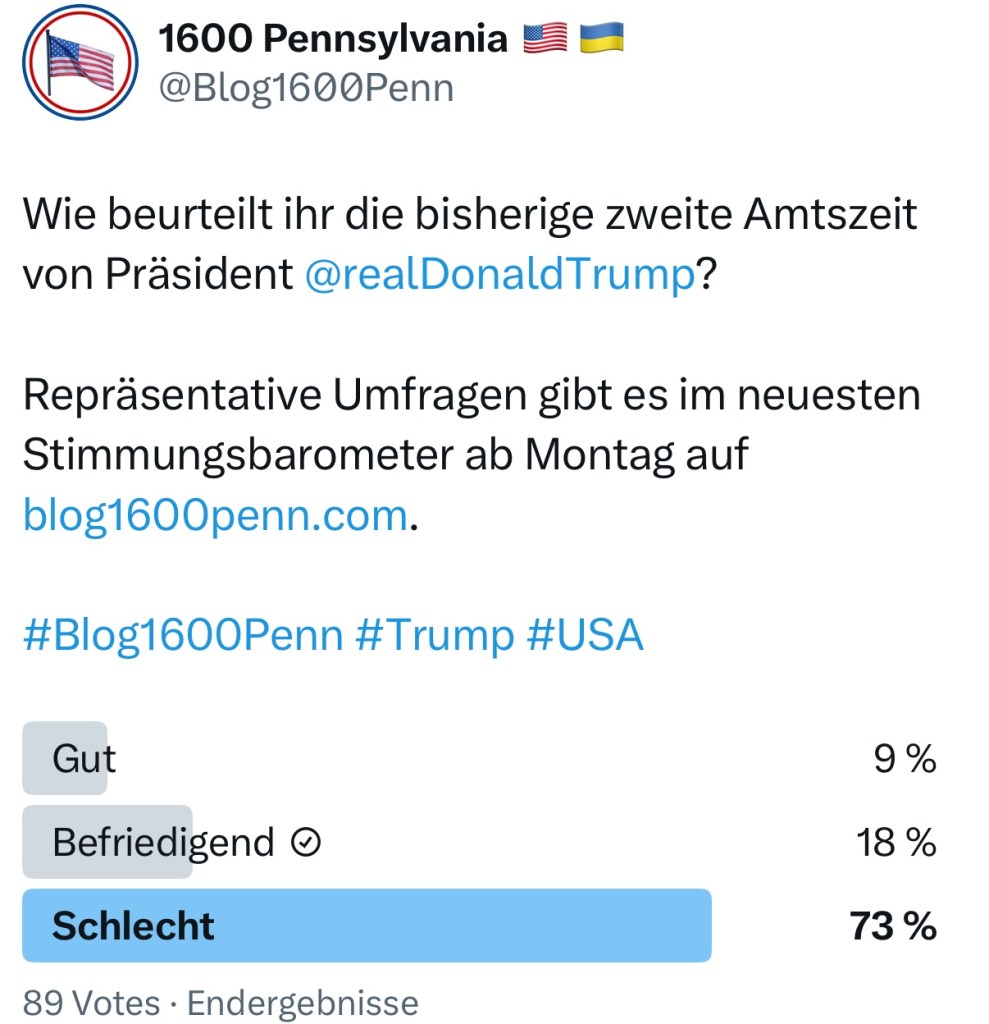The image size is (989, 1024).
Task: Click the 9 % result value
Action: [x=906, y=760]
